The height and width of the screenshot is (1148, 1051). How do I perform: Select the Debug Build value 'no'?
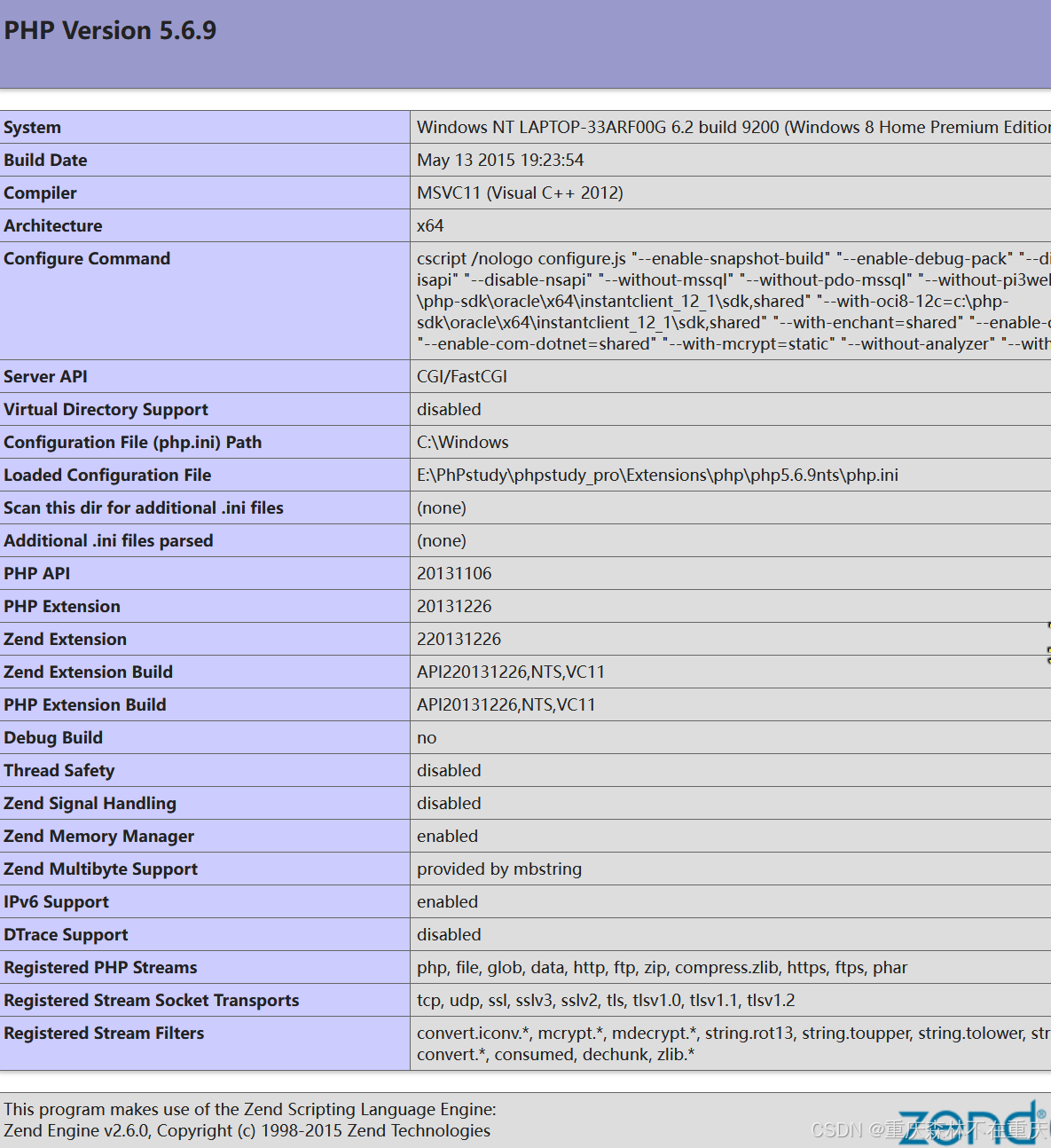pos(427,737)
